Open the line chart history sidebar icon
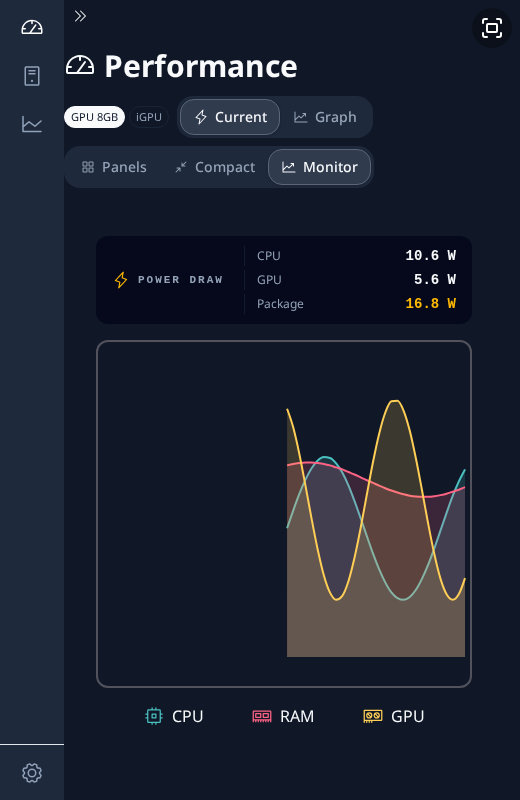Image resolution: width=520 pixels, height=800 pixels. [x=32, y=124]
